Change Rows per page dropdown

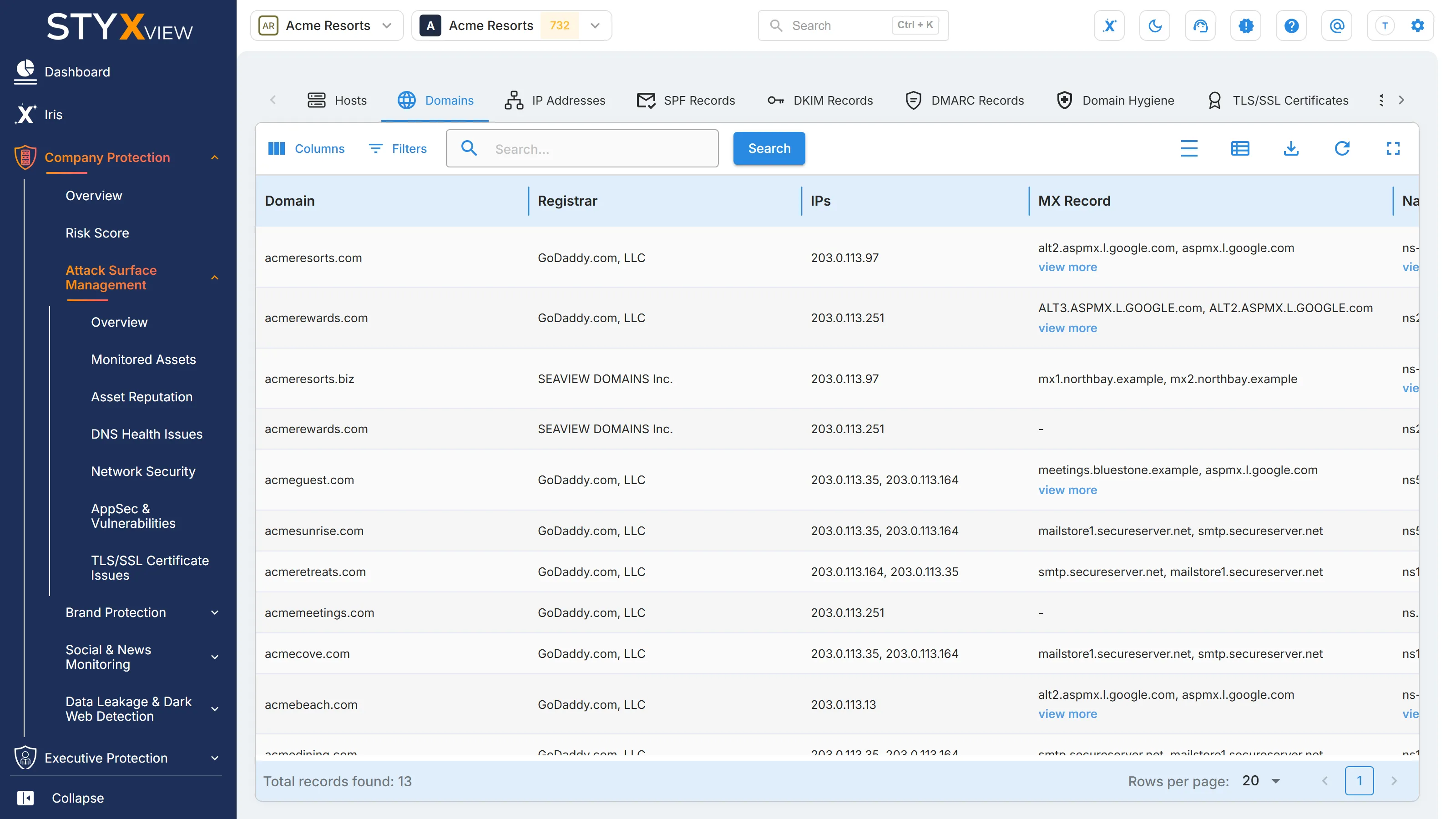(1261, 781)
